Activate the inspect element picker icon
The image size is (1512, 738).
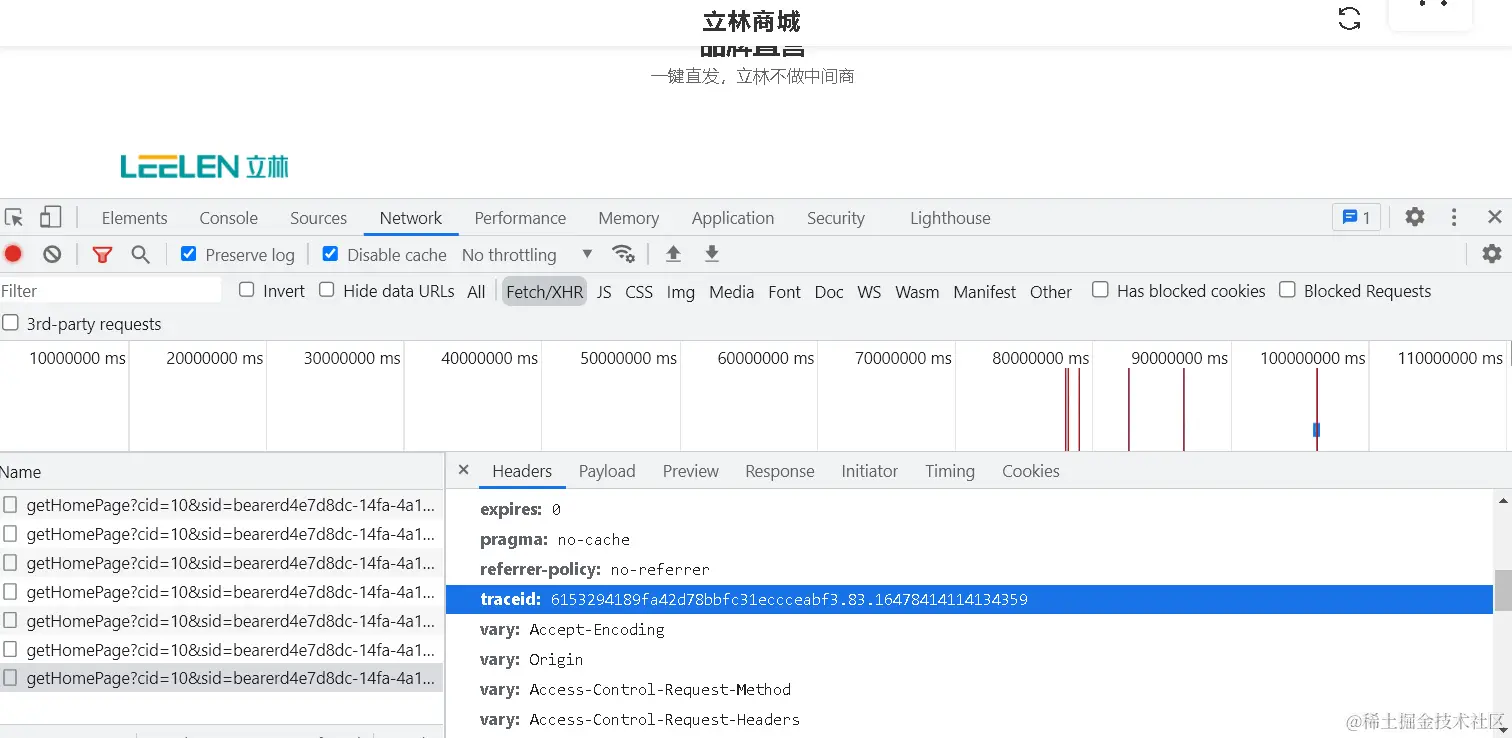(14, 218)
